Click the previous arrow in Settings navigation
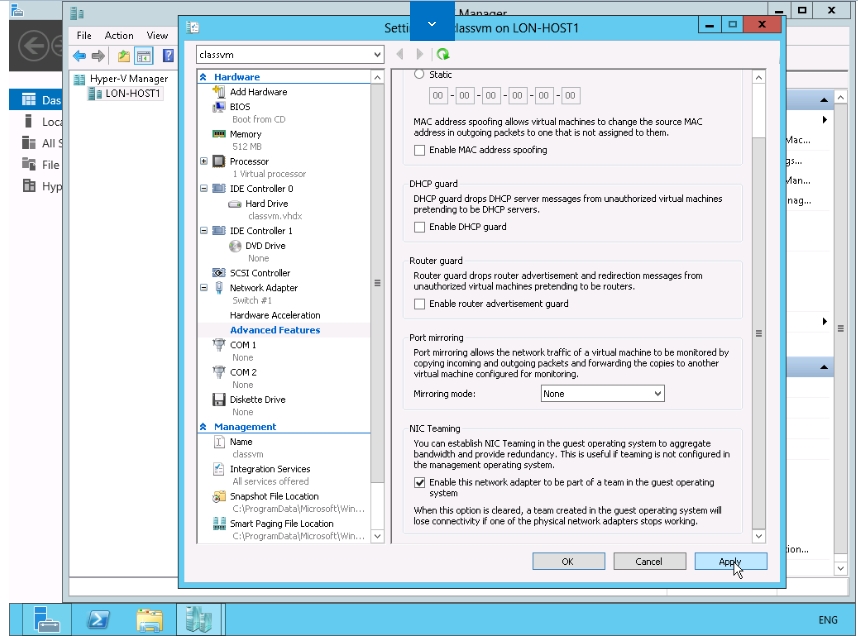The height and width of the screenshot is (636, 858). pos(400,54)
